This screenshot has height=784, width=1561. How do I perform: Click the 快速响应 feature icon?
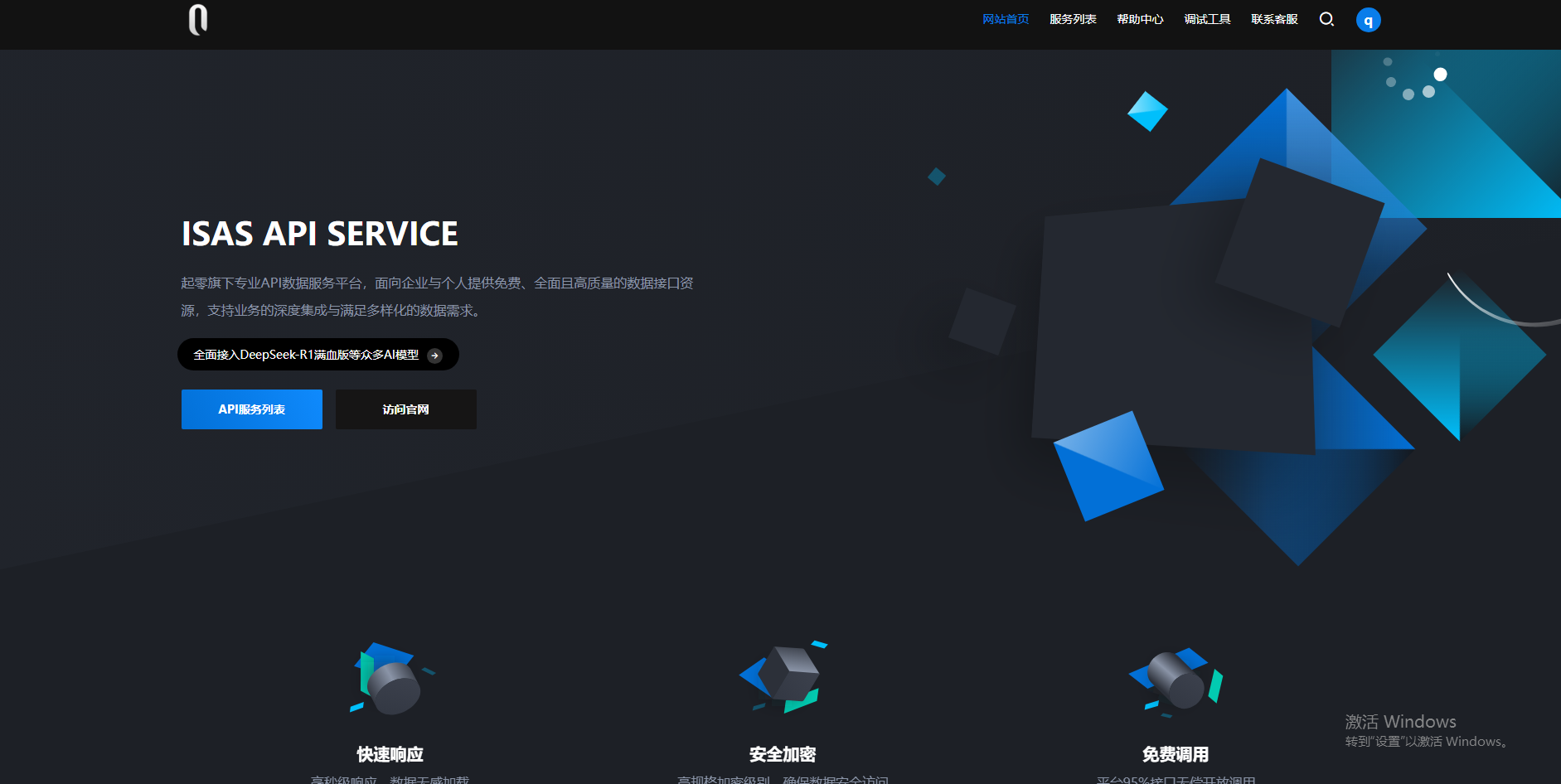391,678
